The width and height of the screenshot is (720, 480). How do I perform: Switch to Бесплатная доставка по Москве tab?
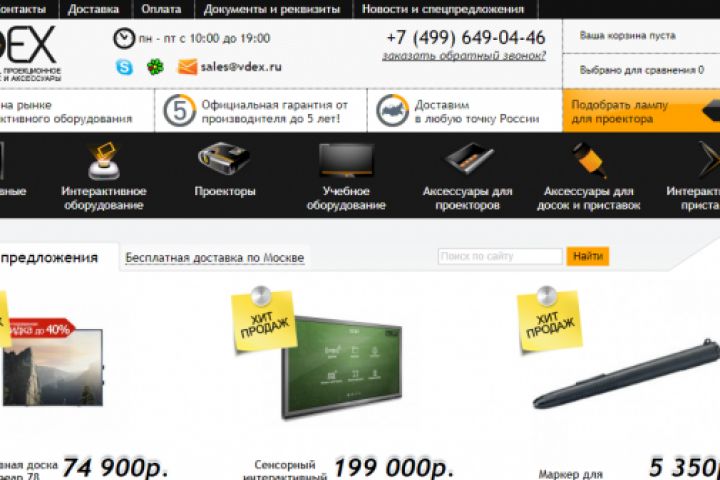[214, 258]
